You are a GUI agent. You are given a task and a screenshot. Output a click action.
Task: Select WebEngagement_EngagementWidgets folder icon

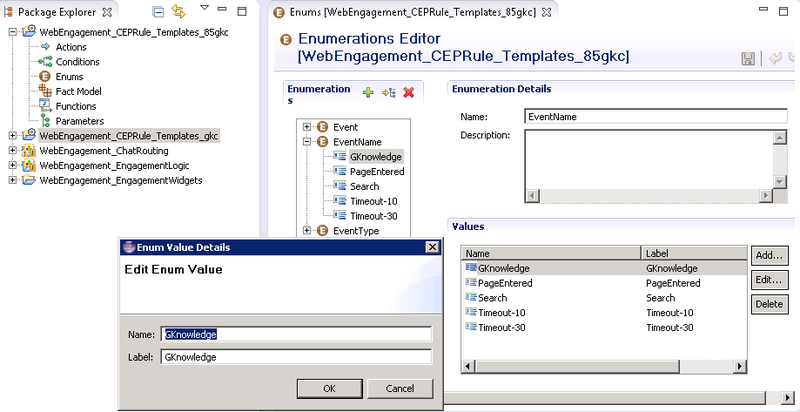(28, 180)
